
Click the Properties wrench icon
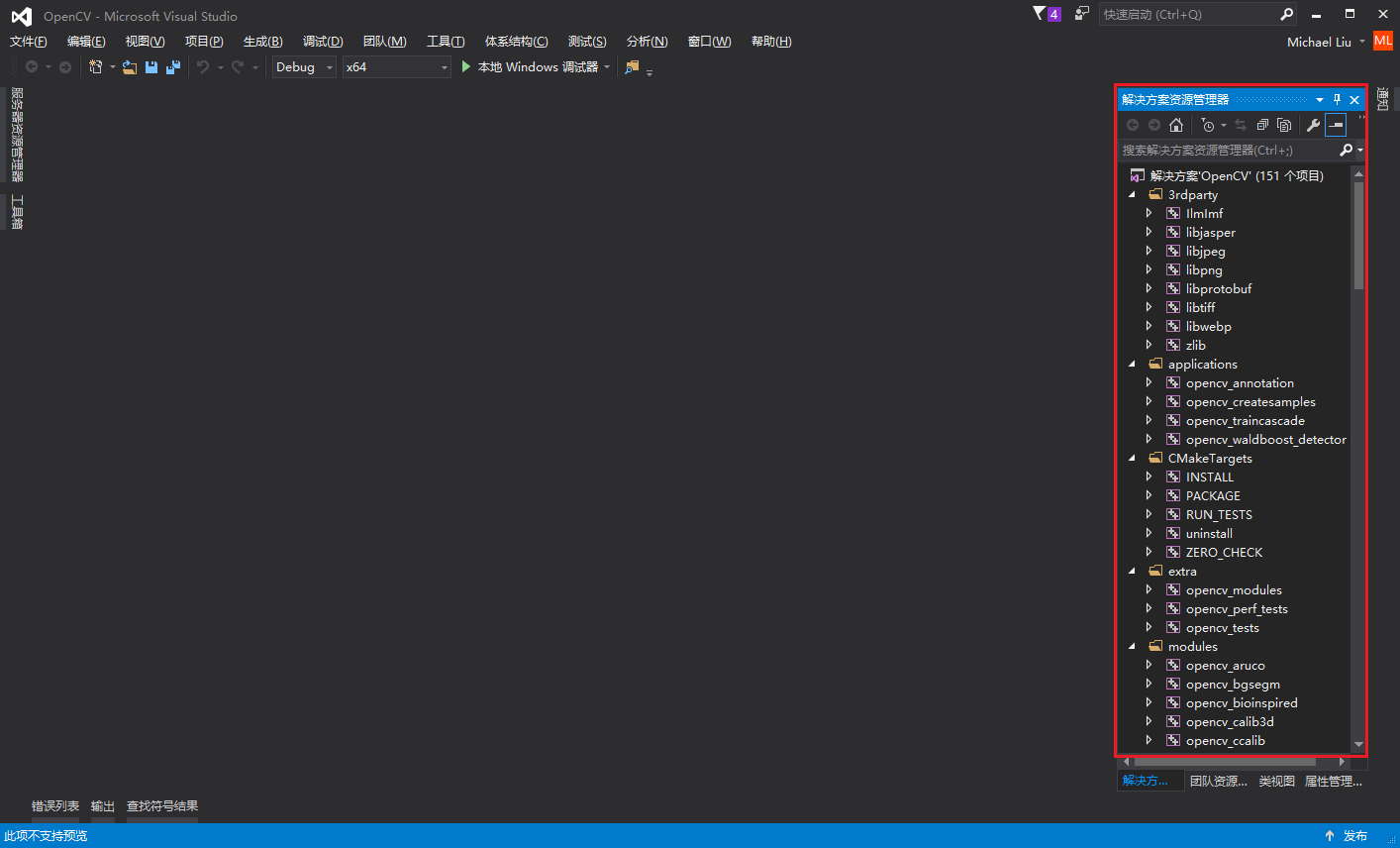(1313, 125)
